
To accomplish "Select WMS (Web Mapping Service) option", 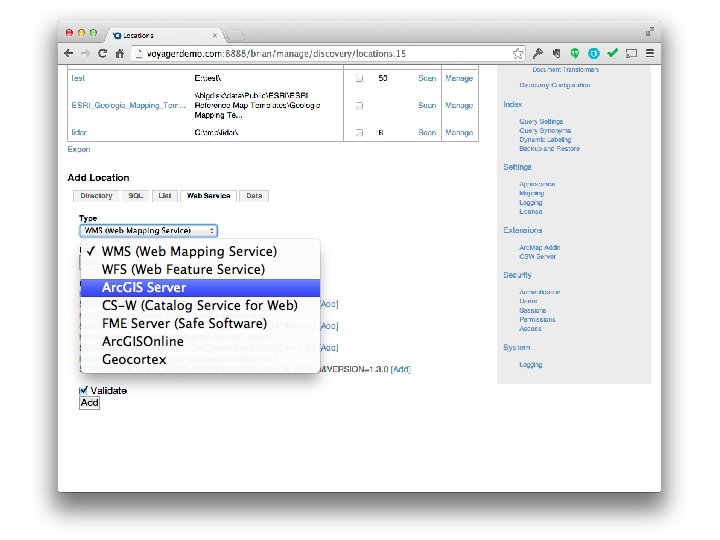I will tap(200, 251).
